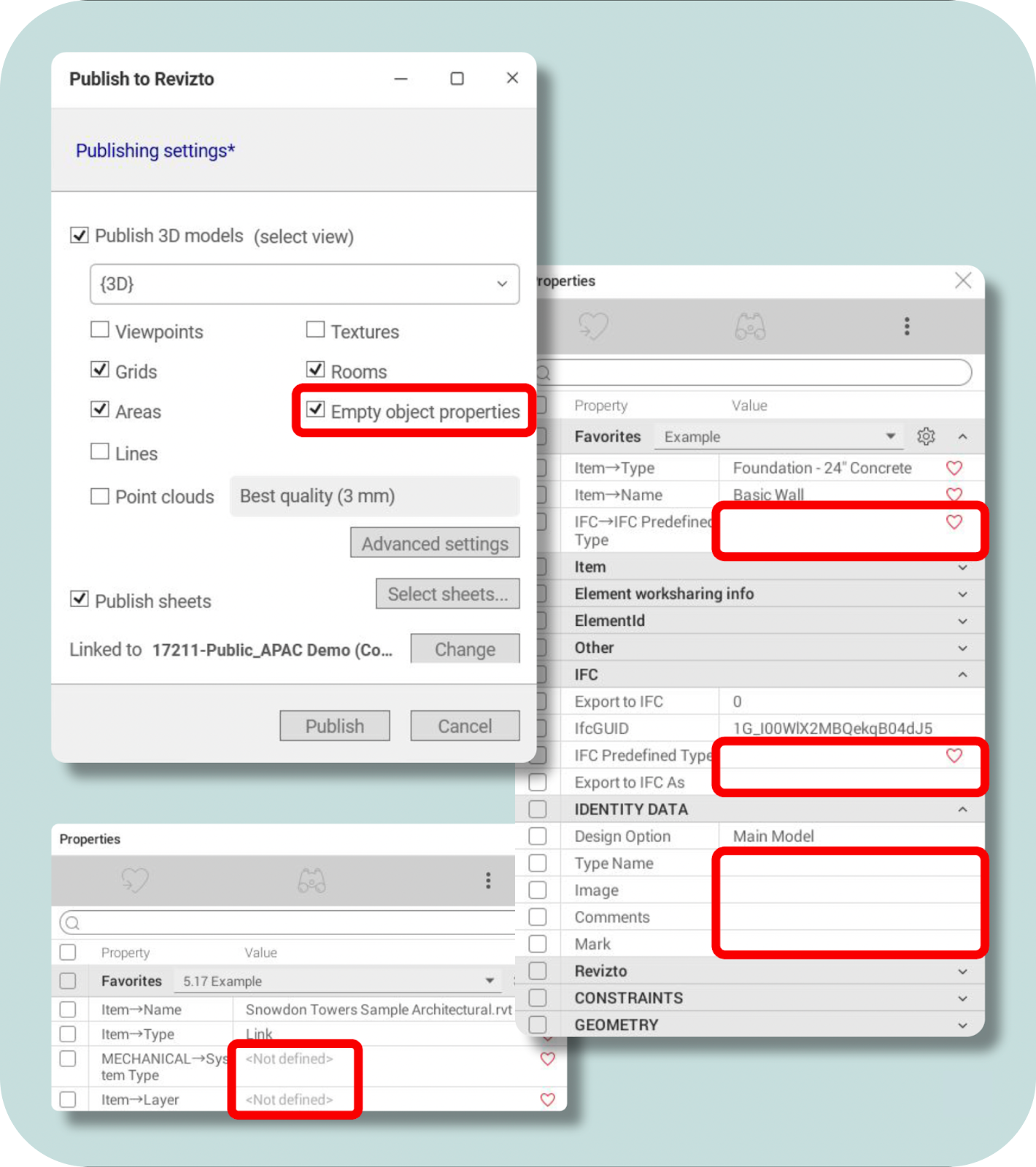Enable the Lines checkbox
Screen dimensions: 1036x1167
point(100,451)
